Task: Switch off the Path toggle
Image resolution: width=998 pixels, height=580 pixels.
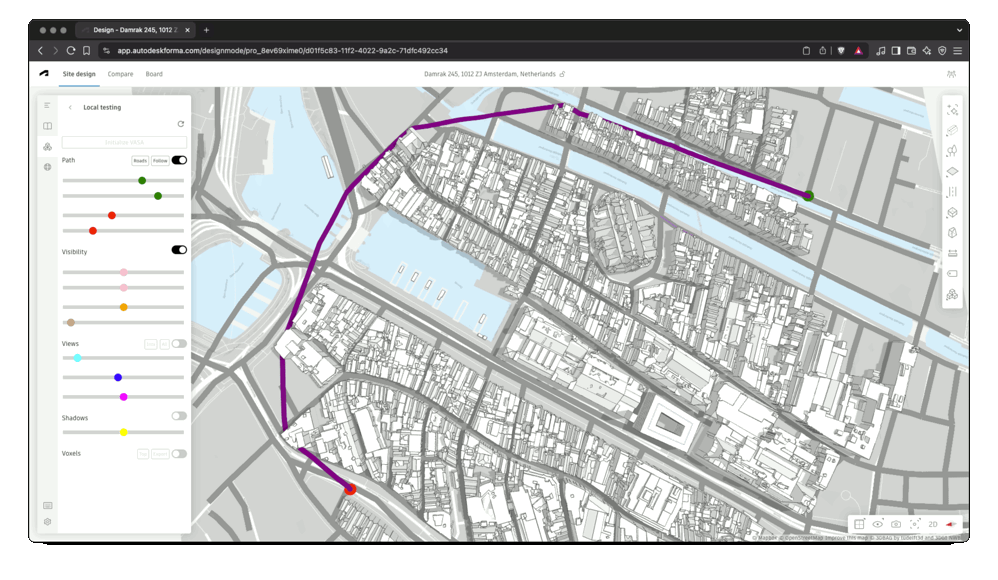Action: point(179,160)
